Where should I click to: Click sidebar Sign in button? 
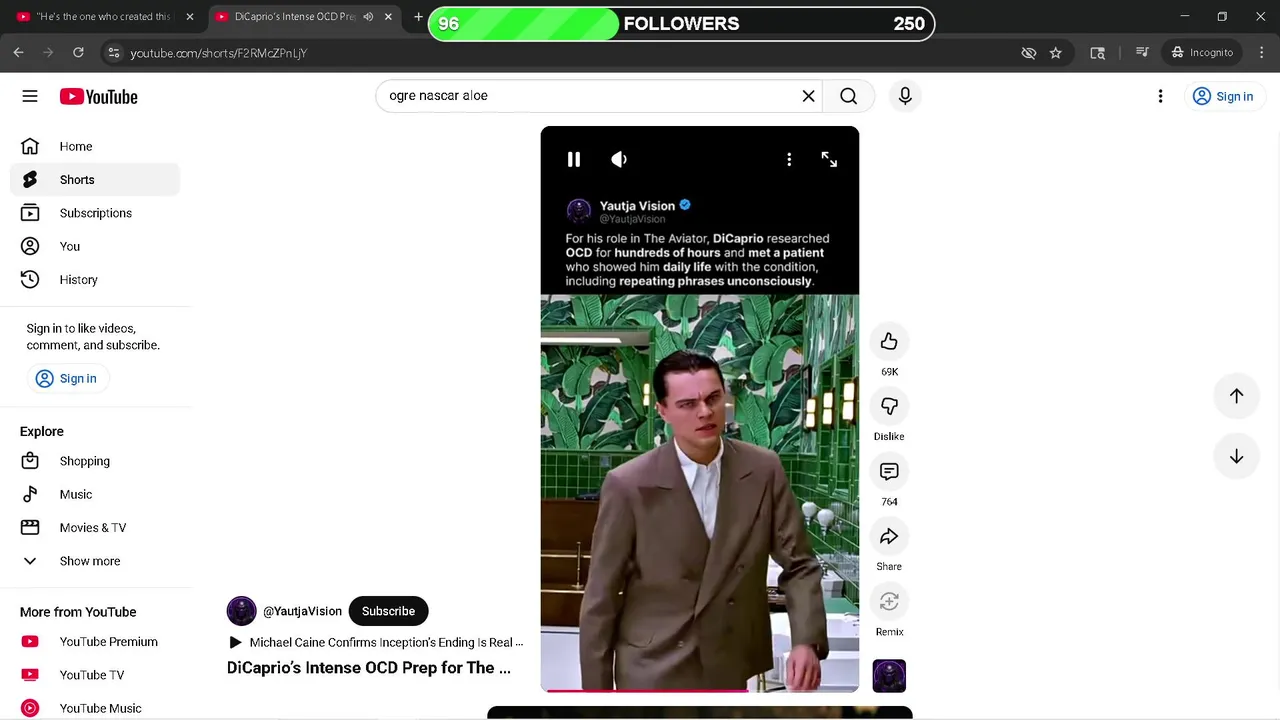coord(67,378)
